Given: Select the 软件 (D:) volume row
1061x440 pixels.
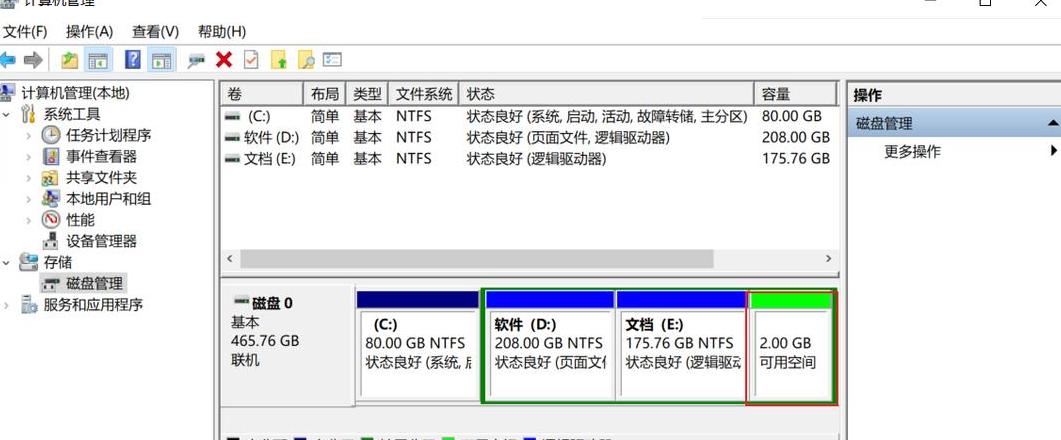Looking at the screenshot, I should tap(529, 137).
